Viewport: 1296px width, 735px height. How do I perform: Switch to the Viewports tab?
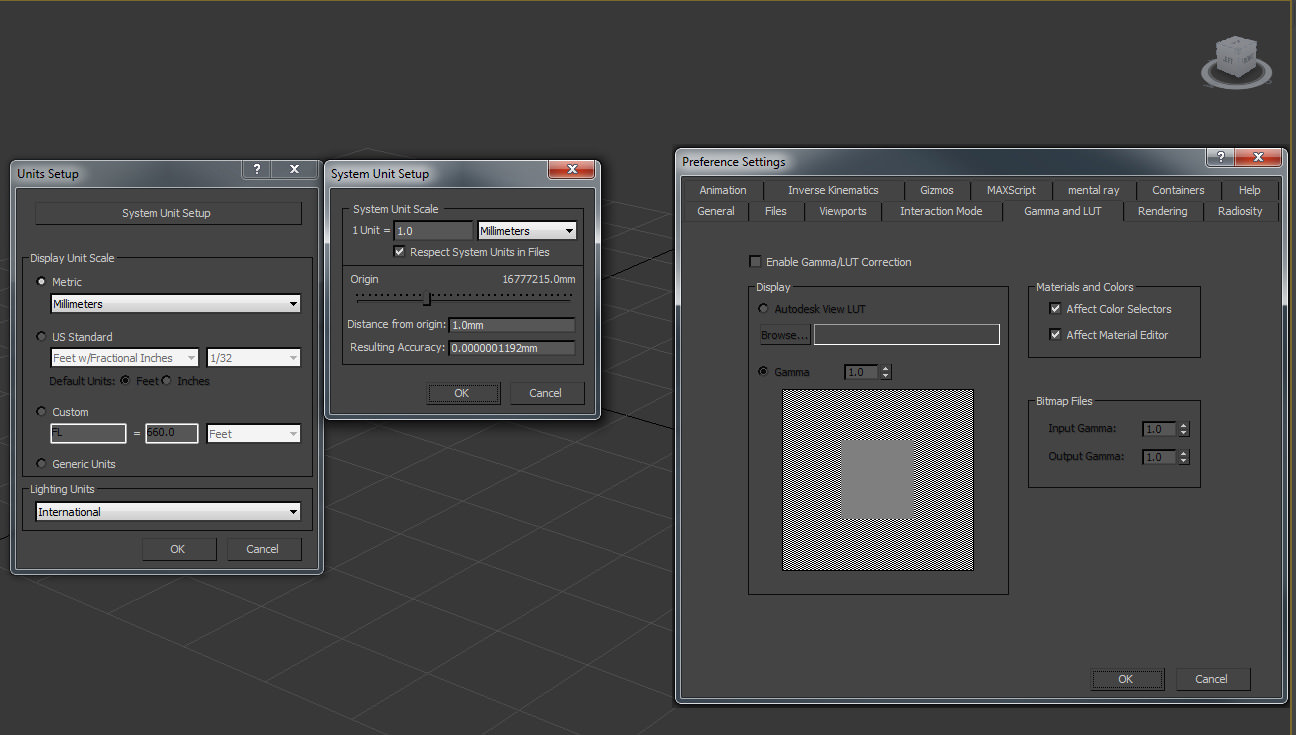[x=843, y=211]
